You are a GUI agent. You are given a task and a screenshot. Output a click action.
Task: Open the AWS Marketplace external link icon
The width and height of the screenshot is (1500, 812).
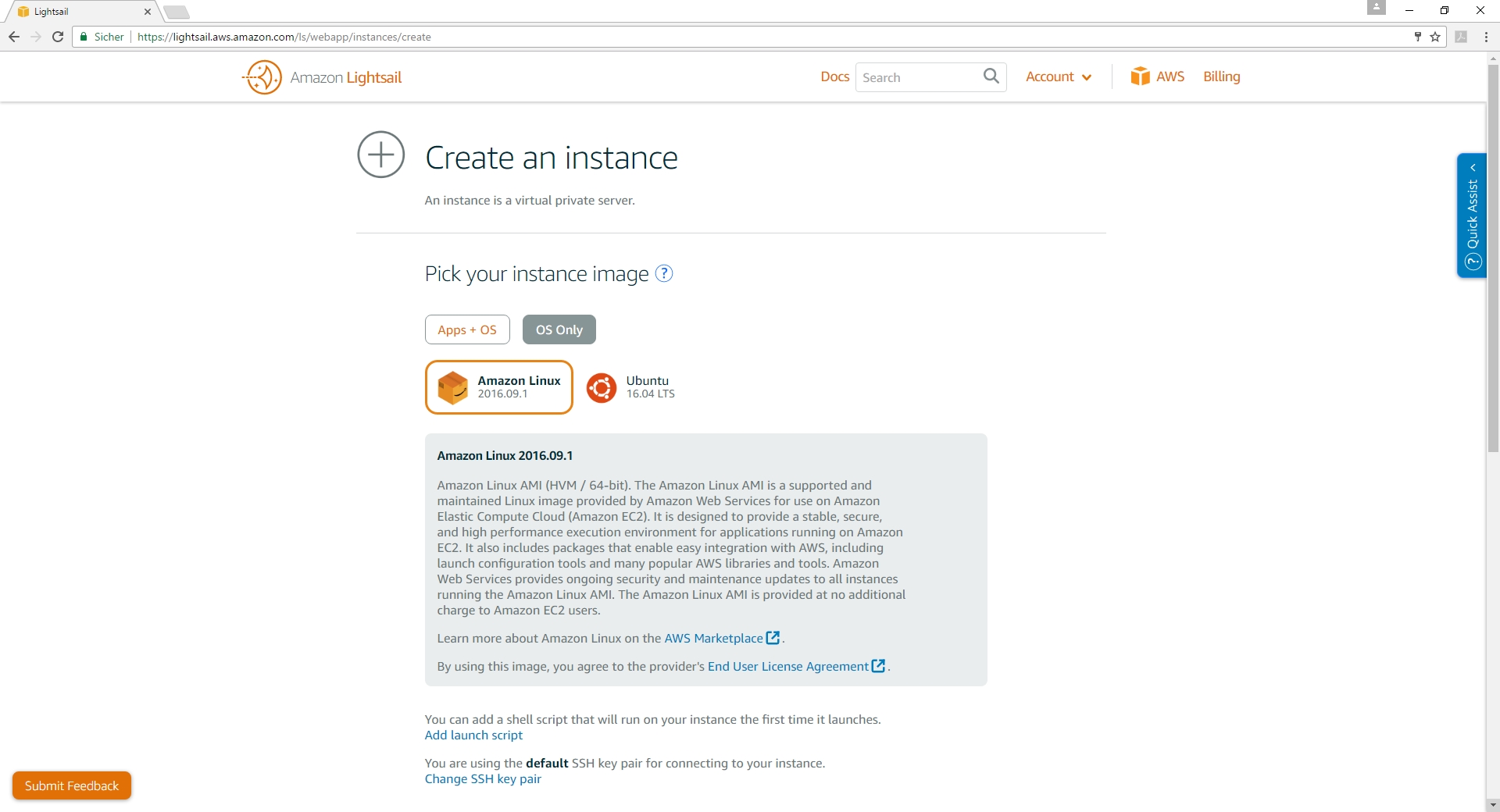pos(773,638)
